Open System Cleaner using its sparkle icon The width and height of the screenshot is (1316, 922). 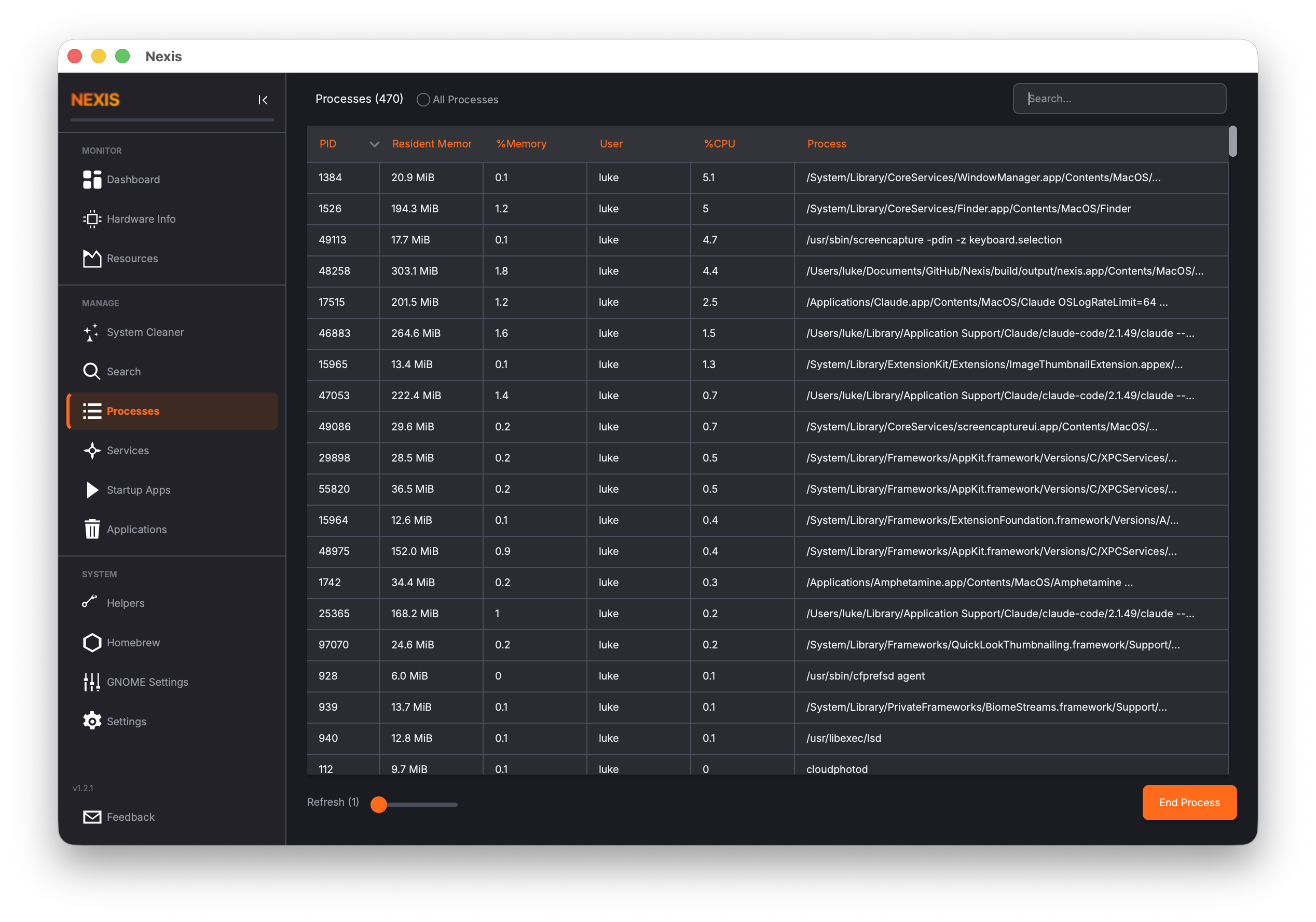[x=92, y=332]
